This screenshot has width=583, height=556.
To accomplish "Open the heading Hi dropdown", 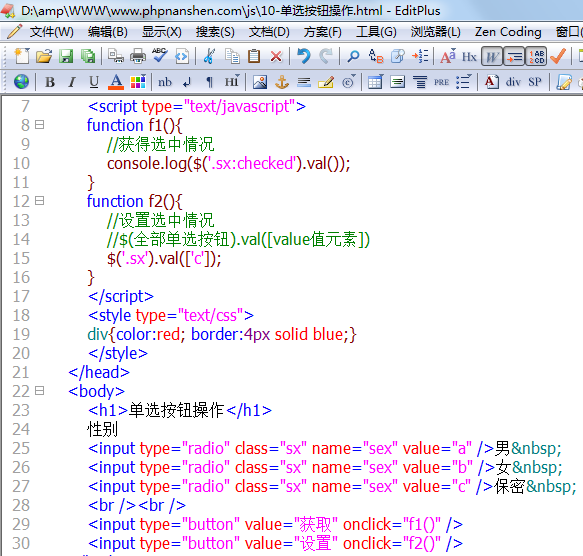I will click(232, 81).
